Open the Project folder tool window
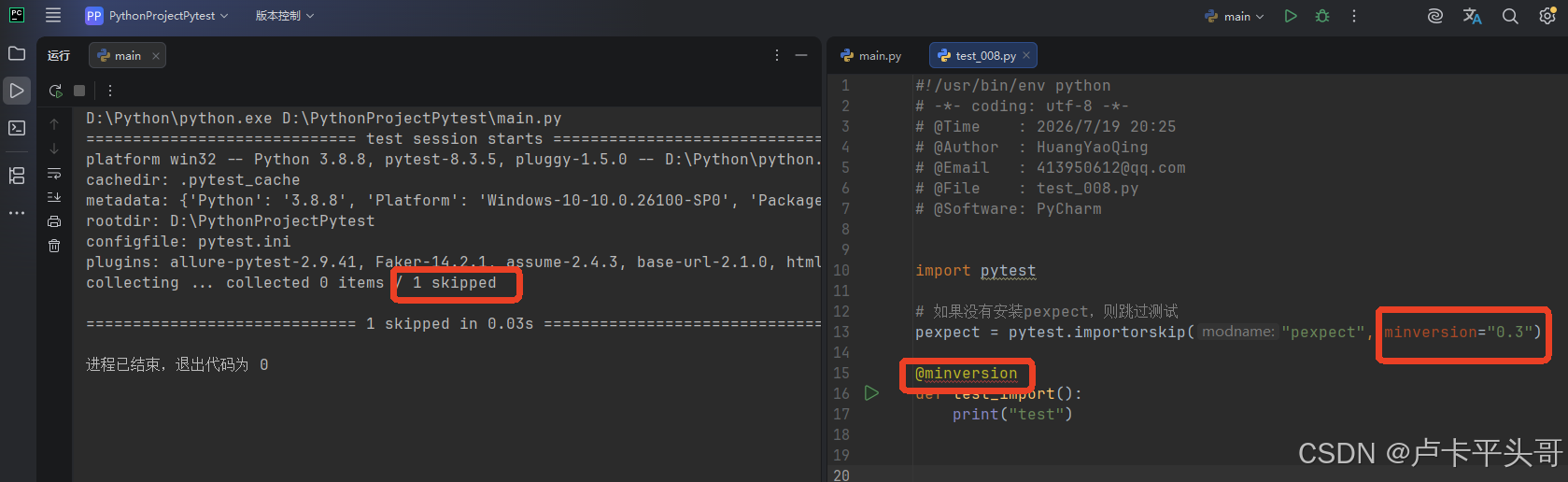Viewport: 1568px width, 482px height. pos(17,53)
